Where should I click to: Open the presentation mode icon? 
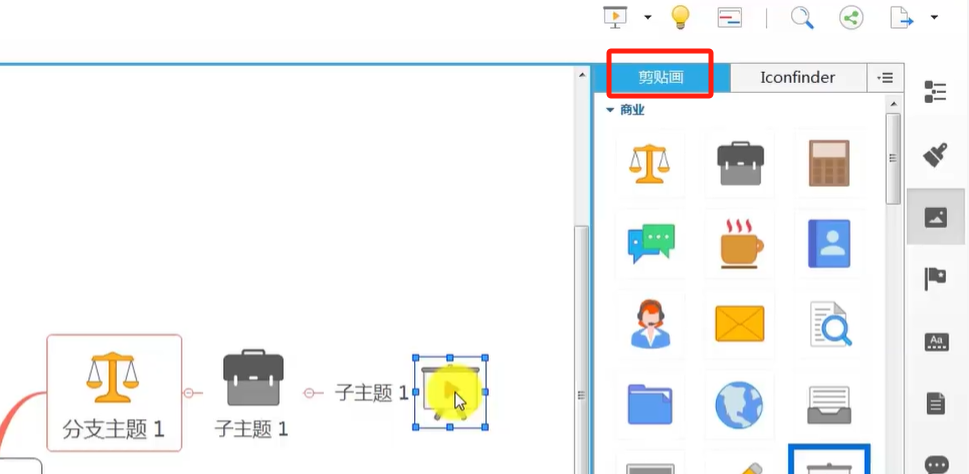pos(616,17)
